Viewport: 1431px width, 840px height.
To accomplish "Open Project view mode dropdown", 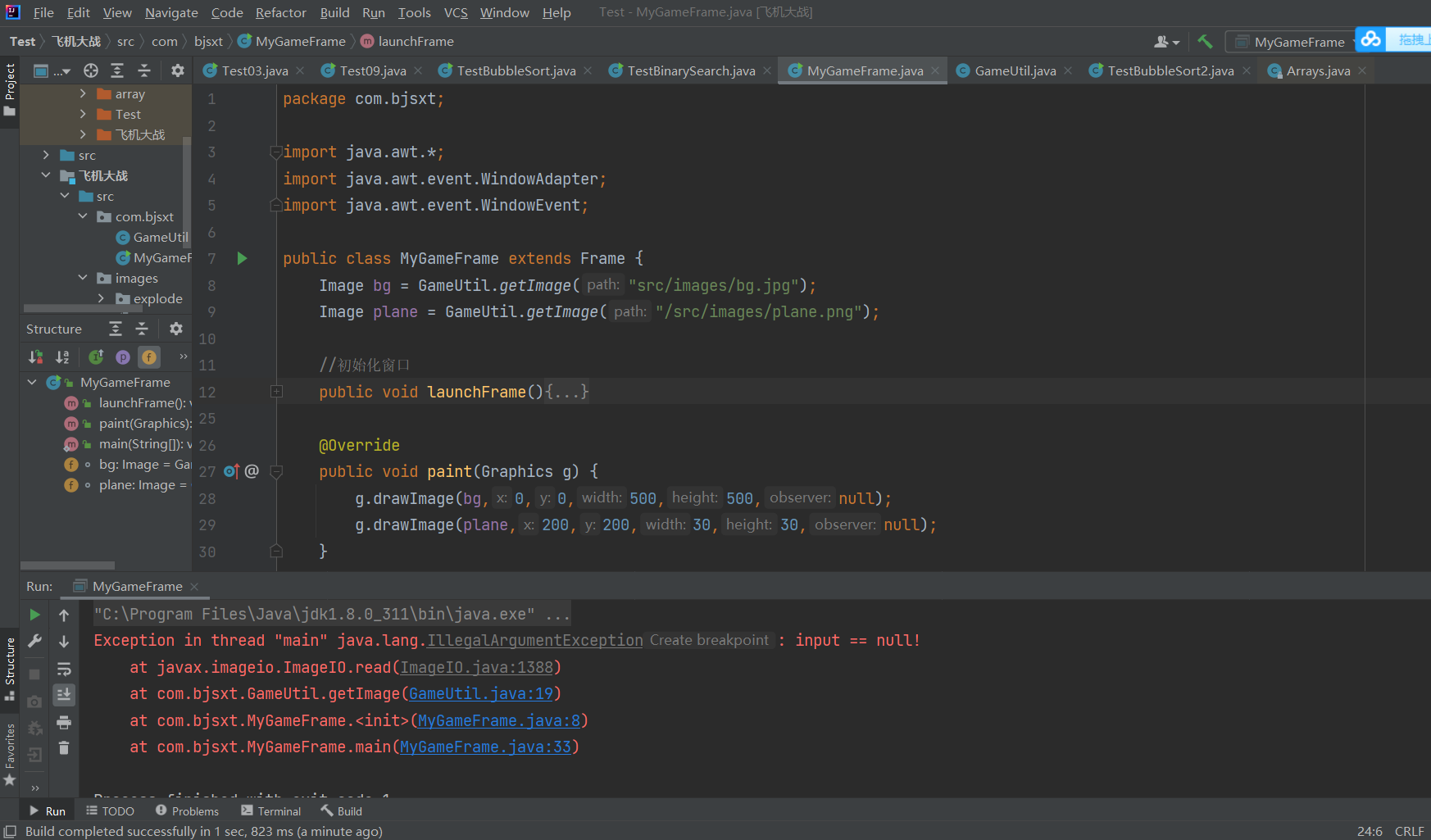I will click(52, 71).
